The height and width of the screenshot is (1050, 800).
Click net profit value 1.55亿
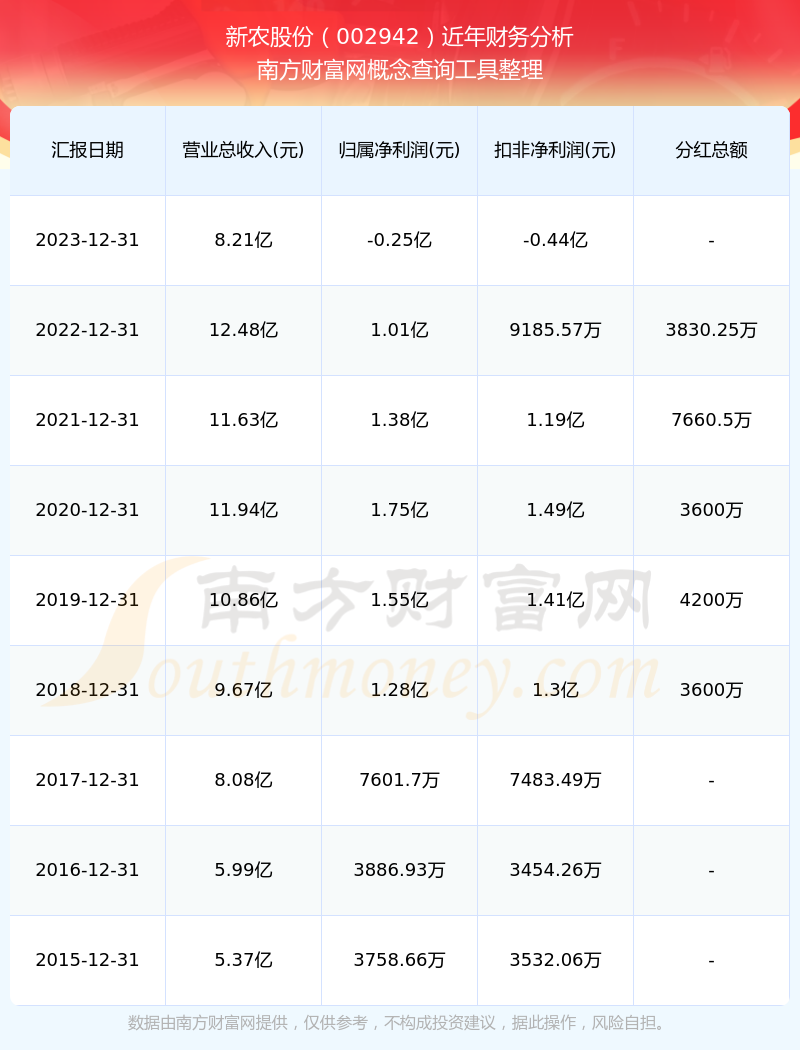point(400,600)
